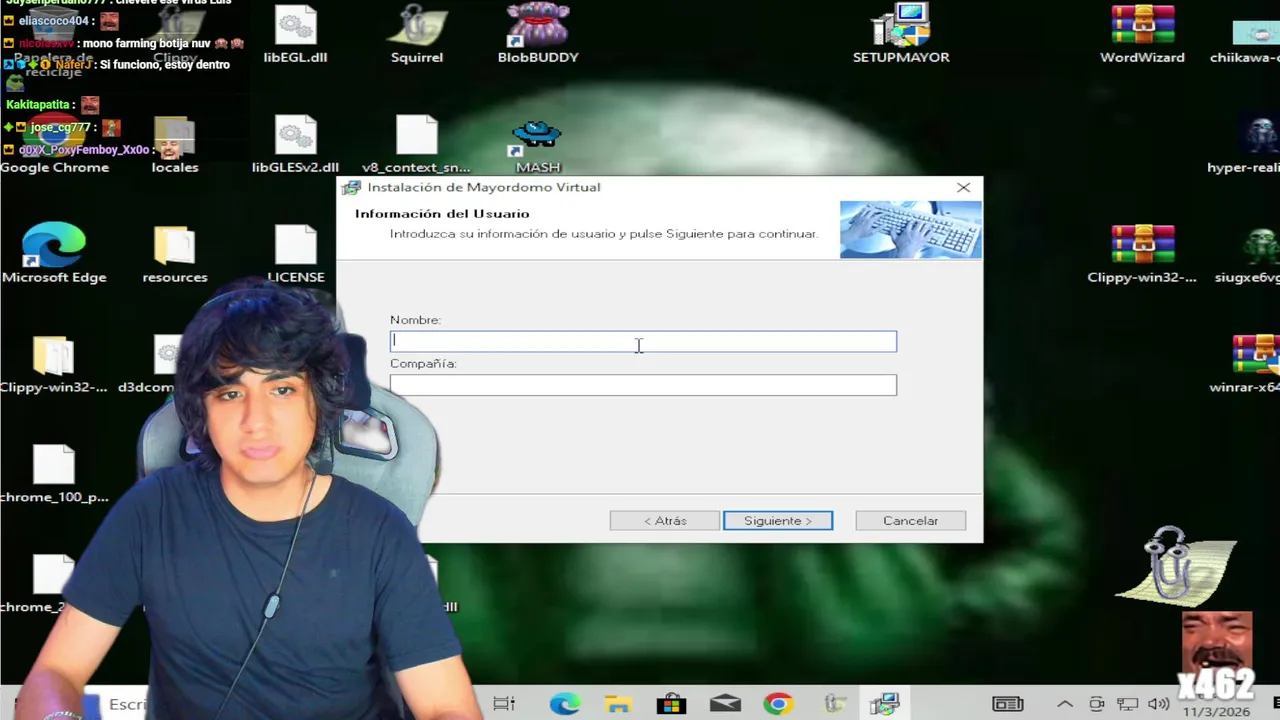Viewport: 1280px width, 720px height.
Task: Open network status in system tray
Action: point(1128,704)
